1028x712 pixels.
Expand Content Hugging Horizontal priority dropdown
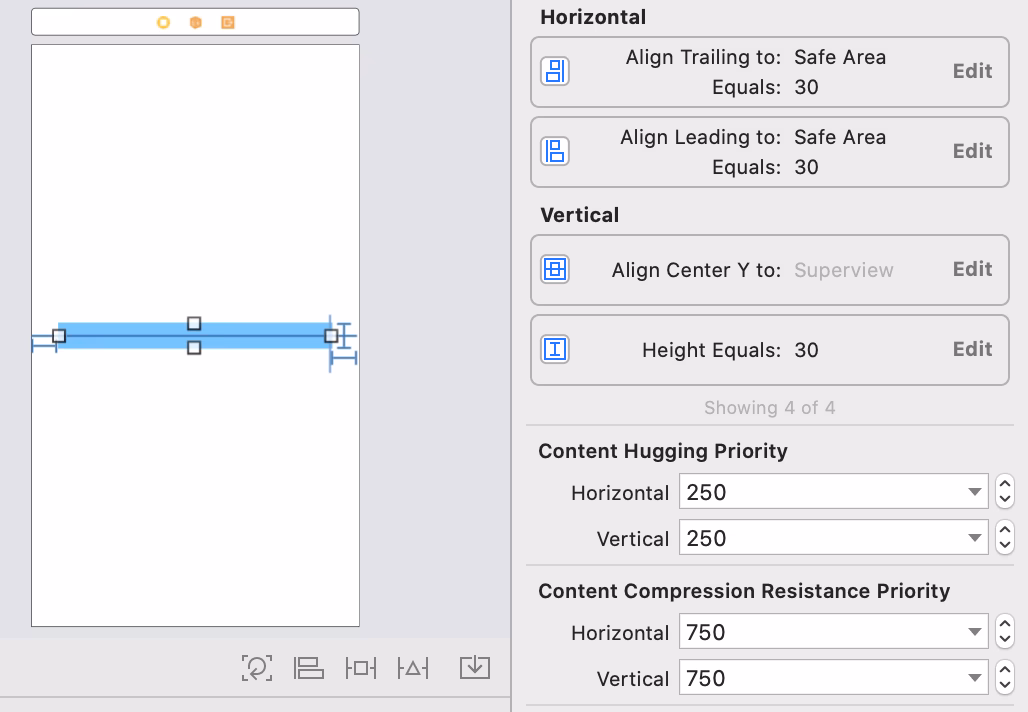974,492
